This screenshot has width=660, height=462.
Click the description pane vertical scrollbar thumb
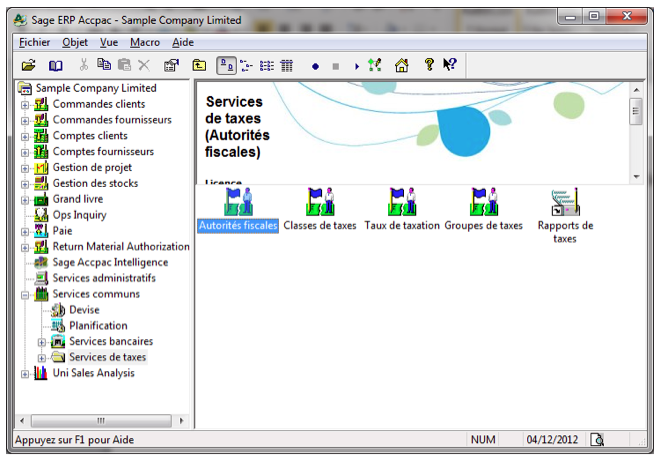(x=636, y=112)
